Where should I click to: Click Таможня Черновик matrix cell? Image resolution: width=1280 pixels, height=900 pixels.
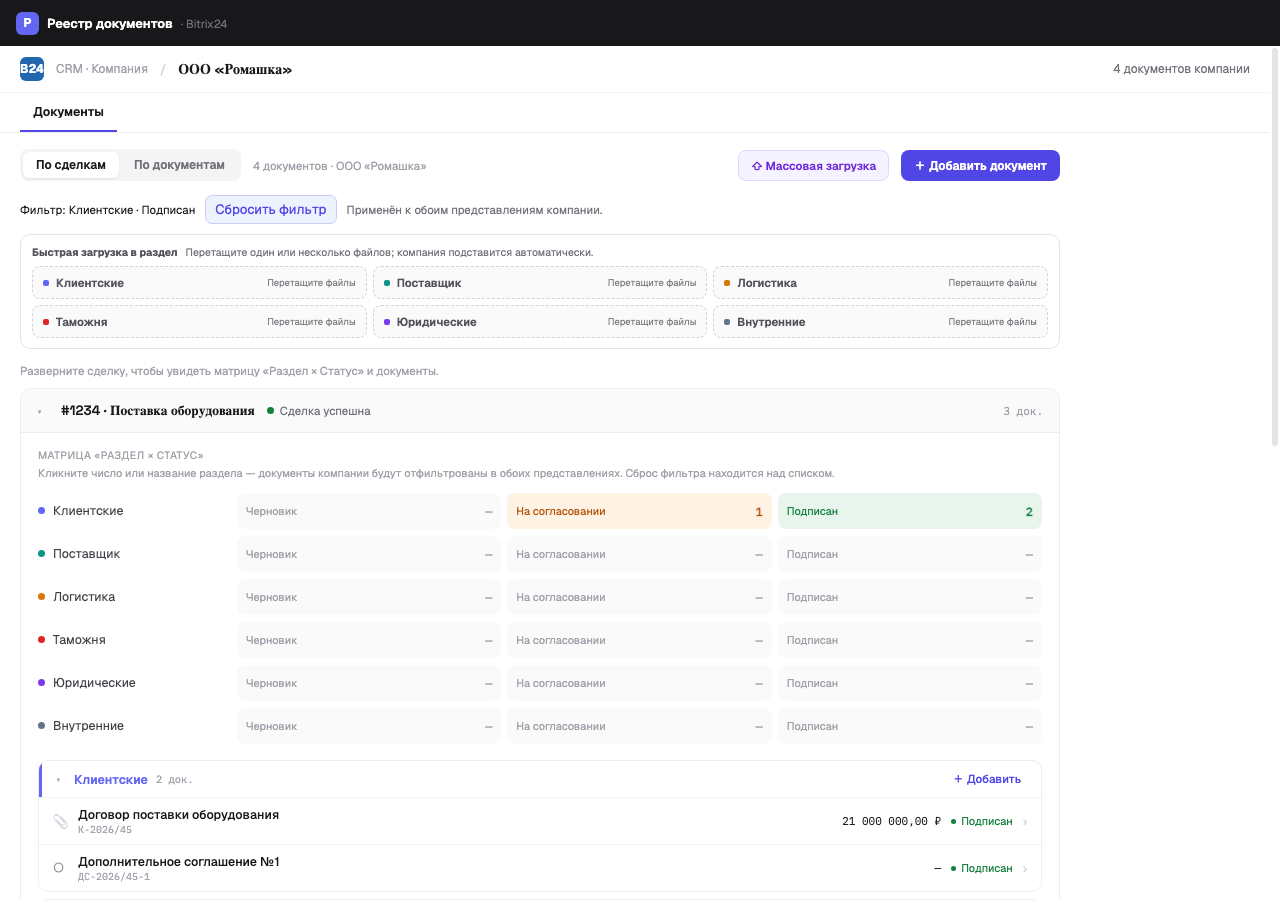pyautogui.click(x=369, y=640)
